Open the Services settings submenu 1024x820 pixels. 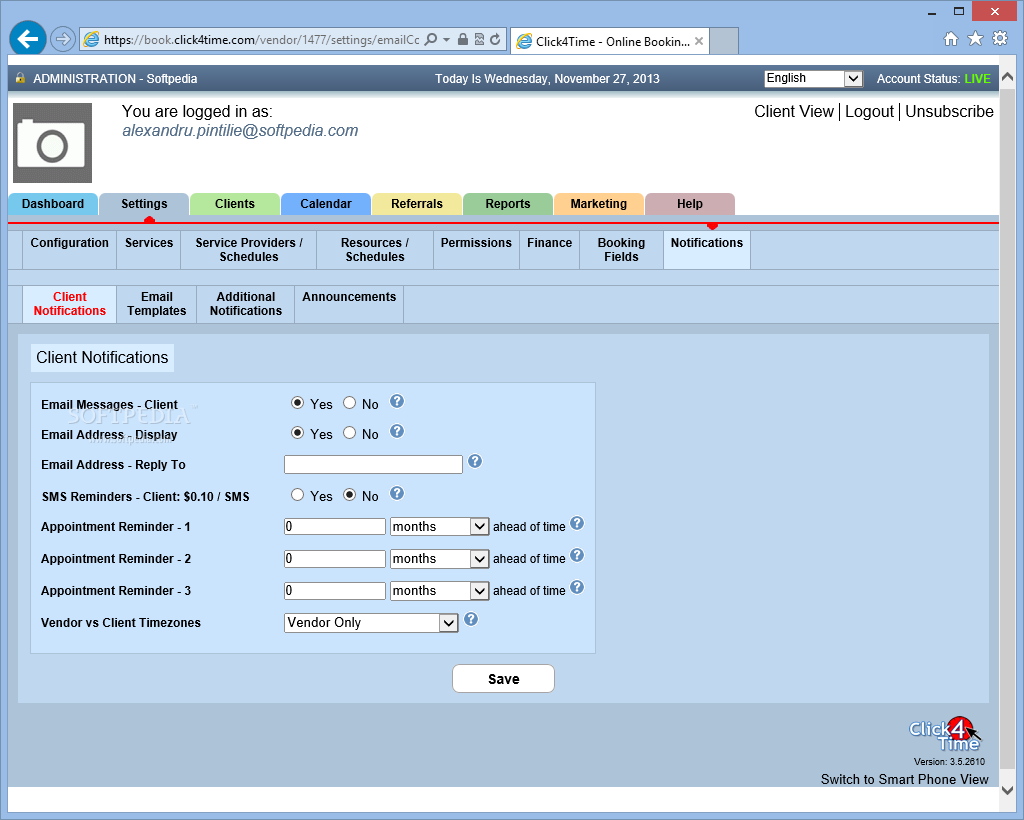coord(149,249)
